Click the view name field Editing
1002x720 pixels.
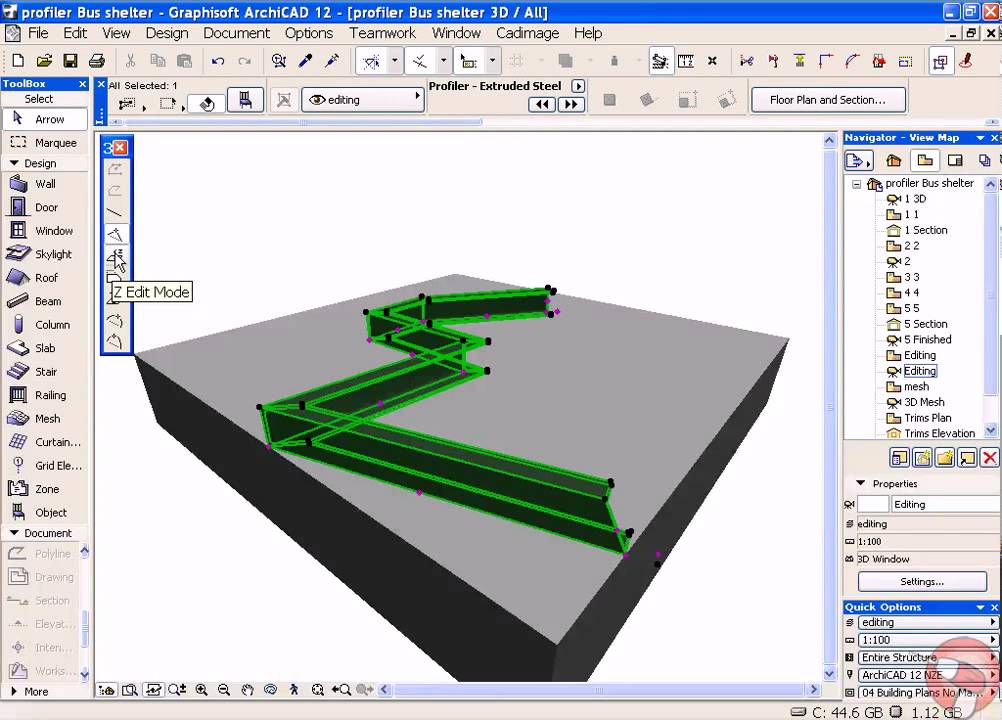pos(944,504)
